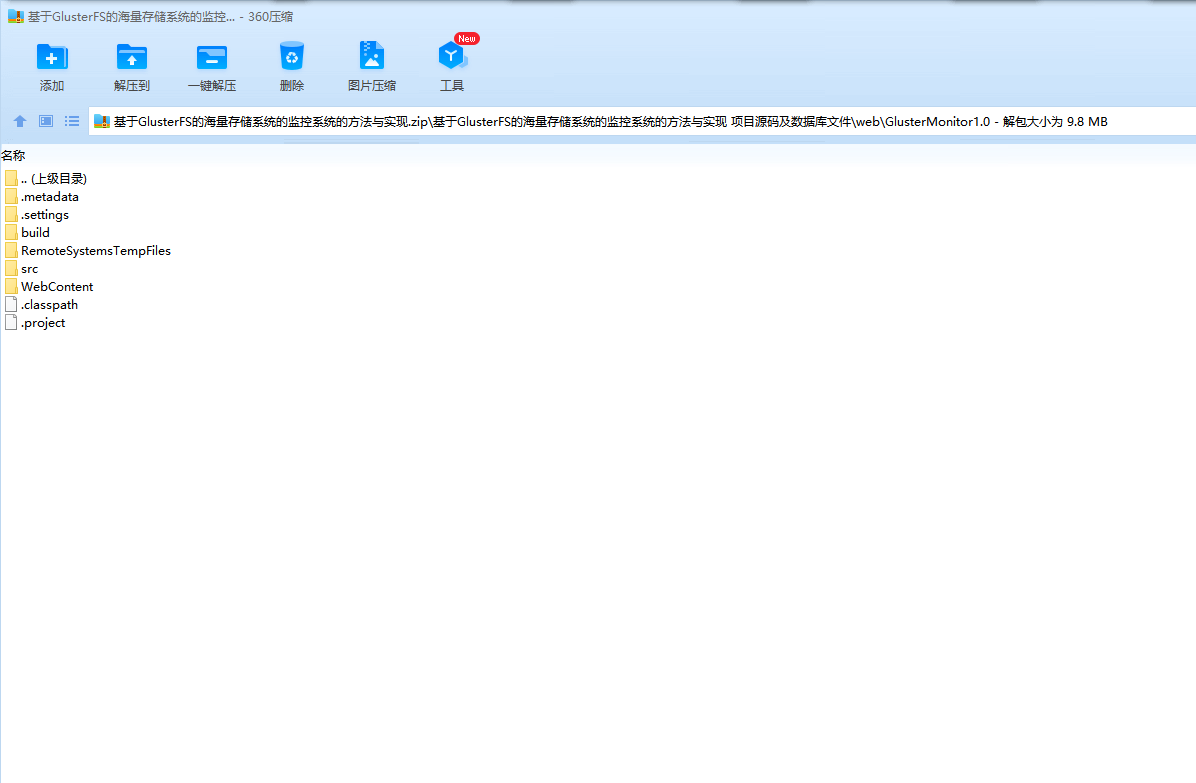
Task: Click the folder icon next to RemoteSystemsTempFiles
Action: (x=11, y=251)
